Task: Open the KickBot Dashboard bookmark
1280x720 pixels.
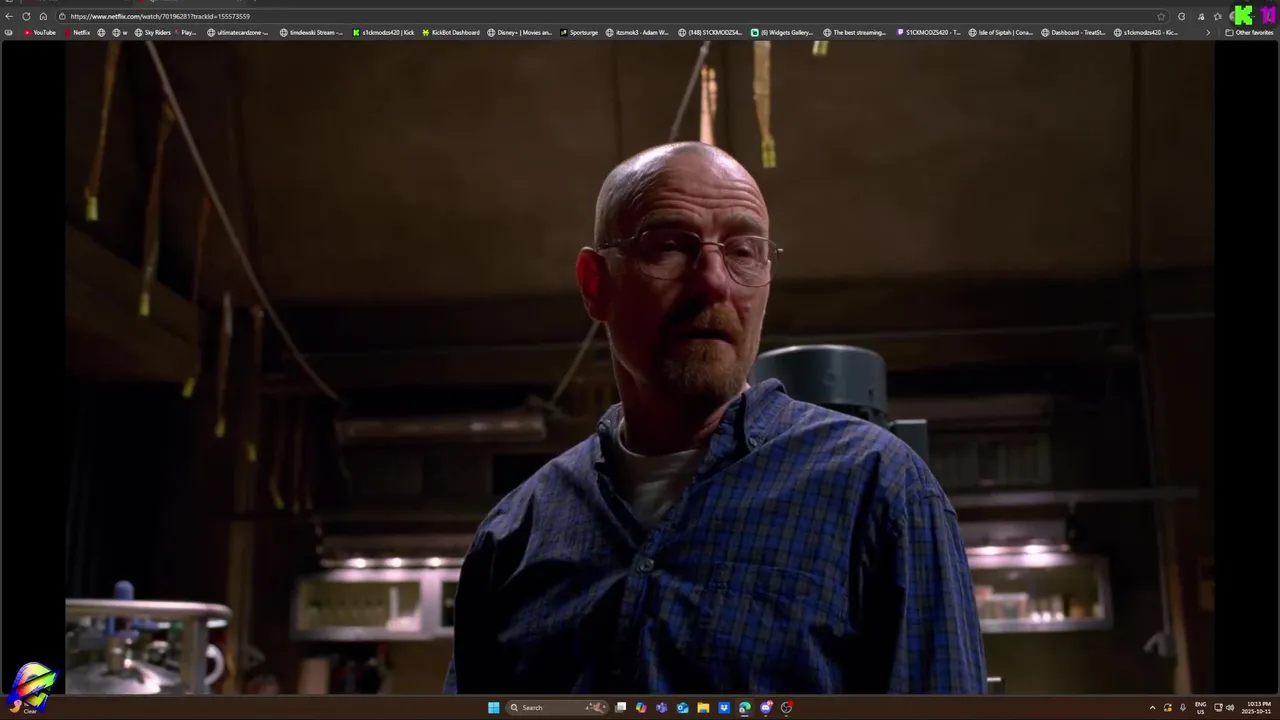Action: pyautogui.click(x=451, y=33)
